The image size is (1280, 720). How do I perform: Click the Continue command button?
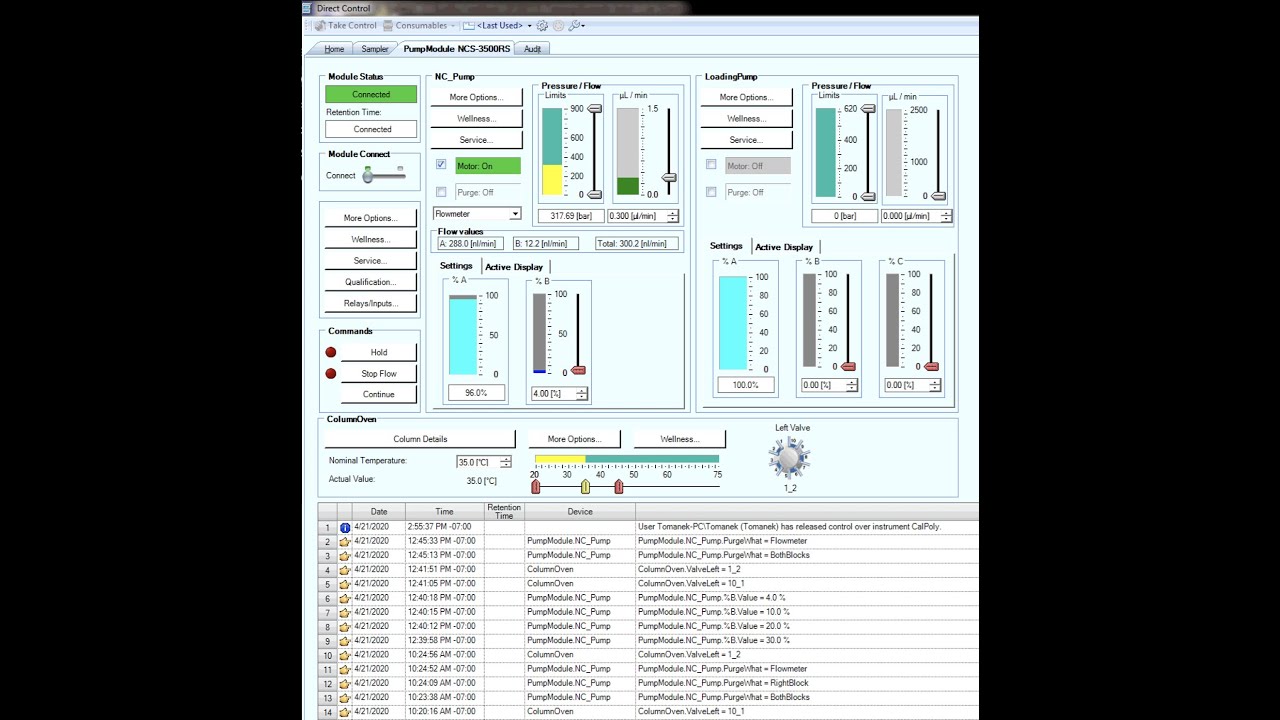pyautogui.click(x=379, y=394)
